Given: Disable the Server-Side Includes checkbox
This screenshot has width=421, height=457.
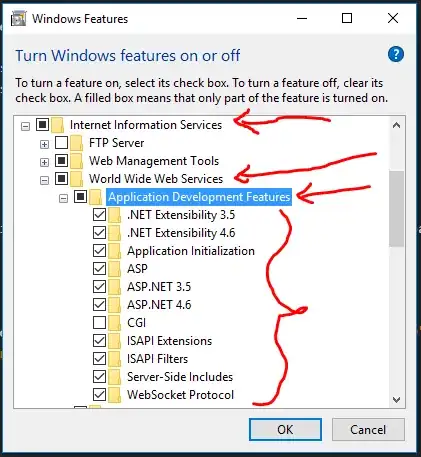Looking at the screenshot, I should (x=99, y=377).
